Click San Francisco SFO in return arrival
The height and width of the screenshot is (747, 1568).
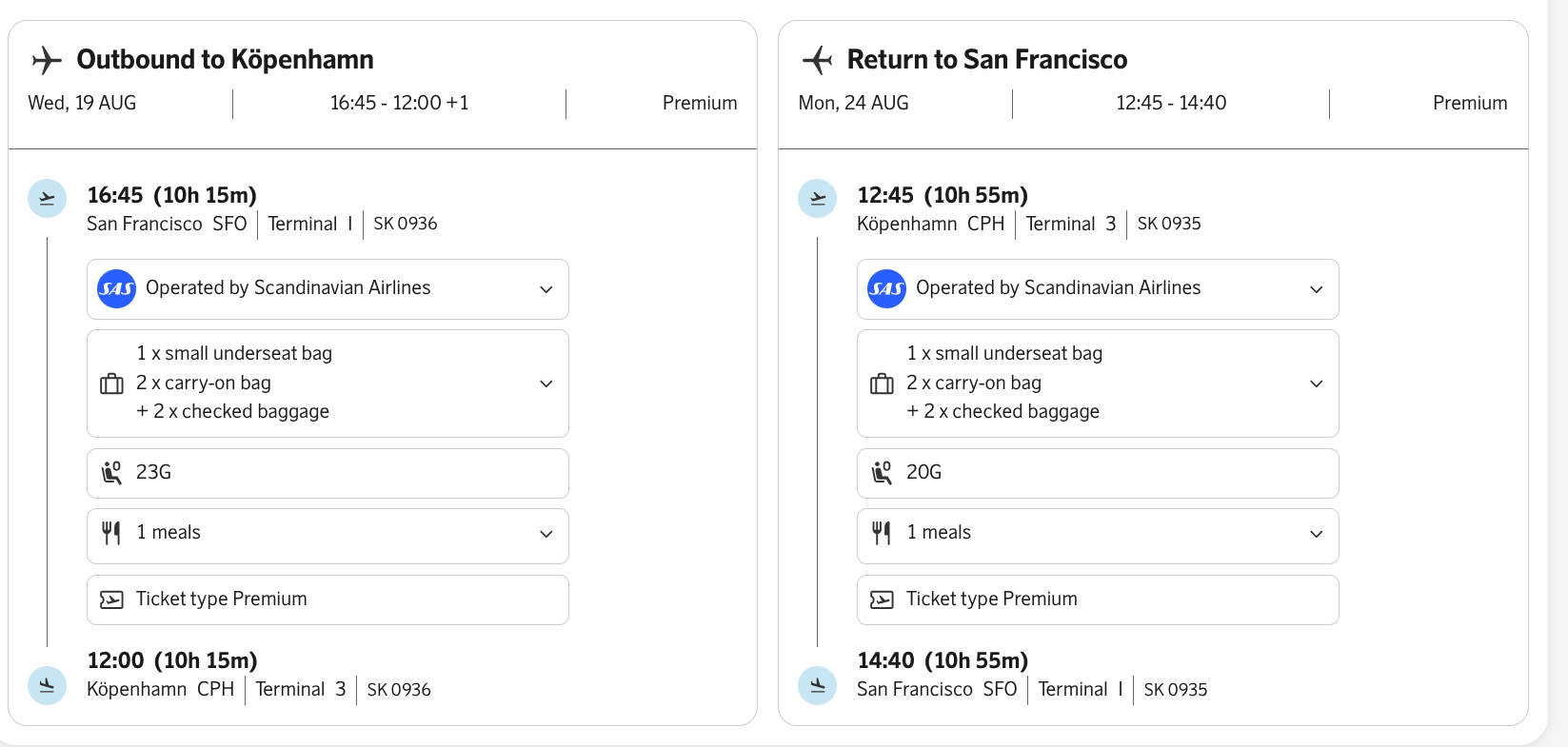pos(937,689)
